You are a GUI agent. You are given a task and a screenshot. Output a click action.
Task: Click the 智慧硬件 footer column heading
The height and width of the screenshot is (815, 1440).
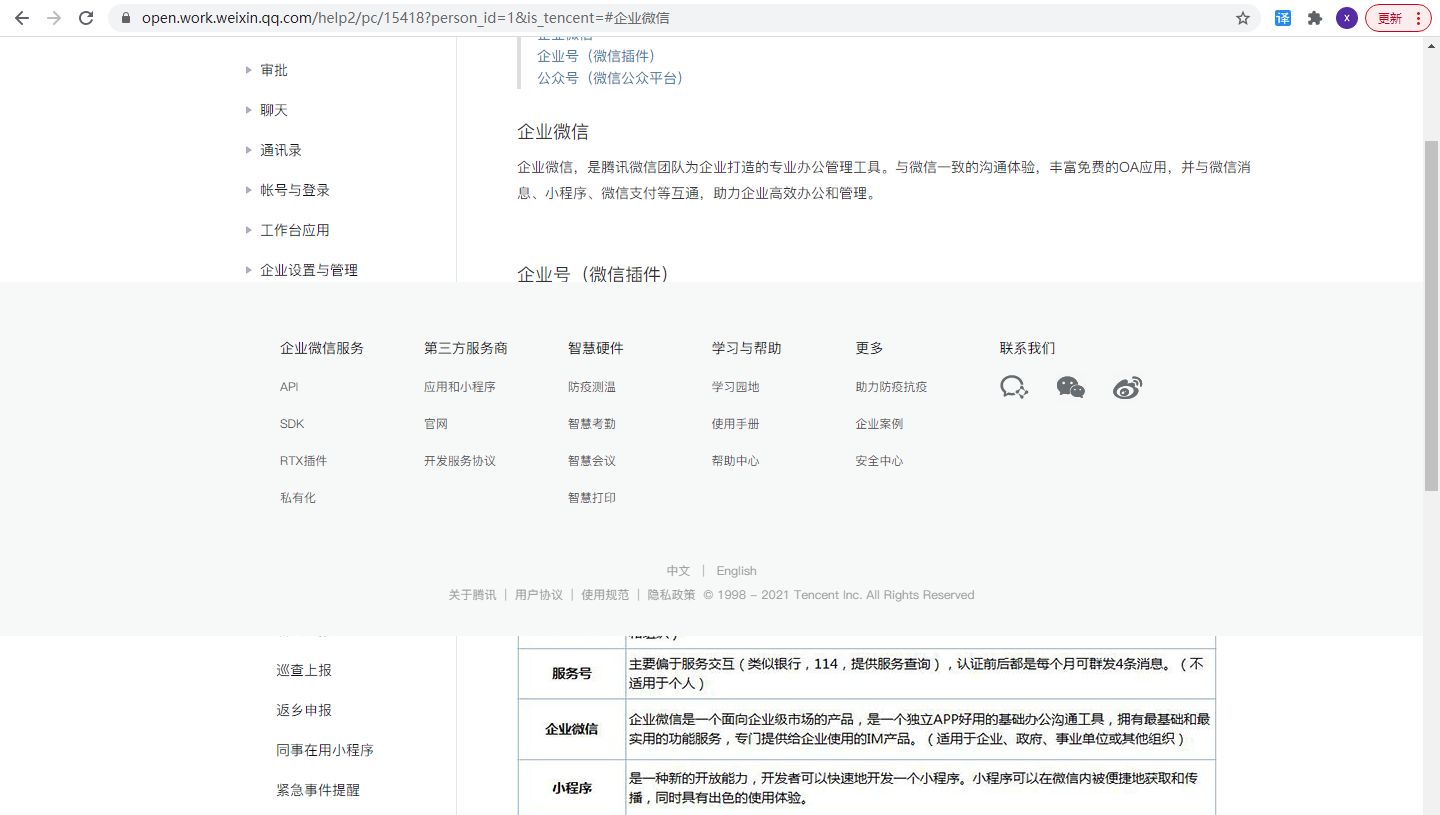tap(596, 348)
